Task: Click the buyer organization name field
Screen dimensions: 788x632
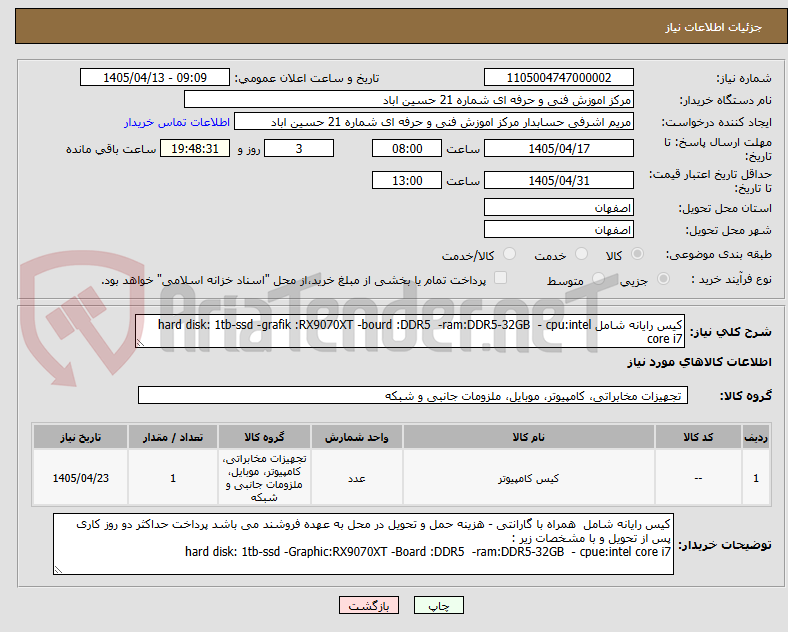Action: pos(409,99)
